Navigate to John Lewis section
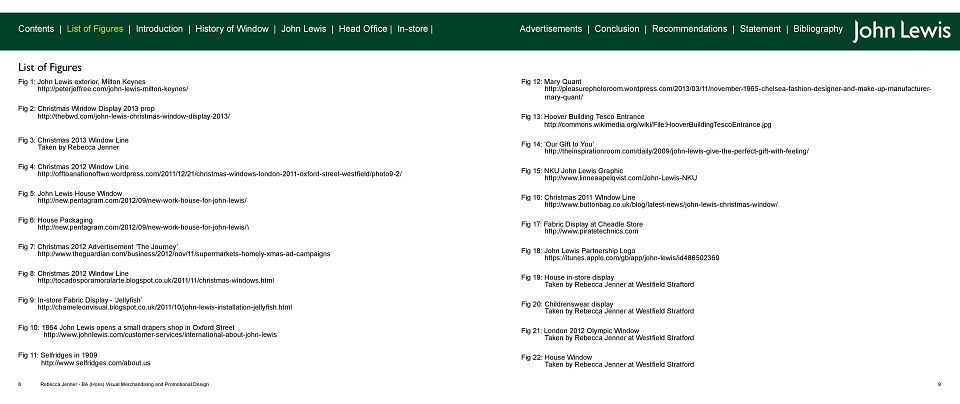960x404 pixels. pos(304,29)
